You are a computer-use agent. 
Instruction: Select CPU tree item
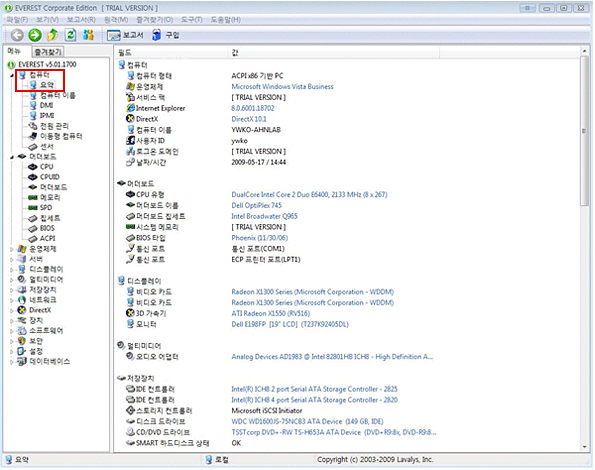click(47, 167)
